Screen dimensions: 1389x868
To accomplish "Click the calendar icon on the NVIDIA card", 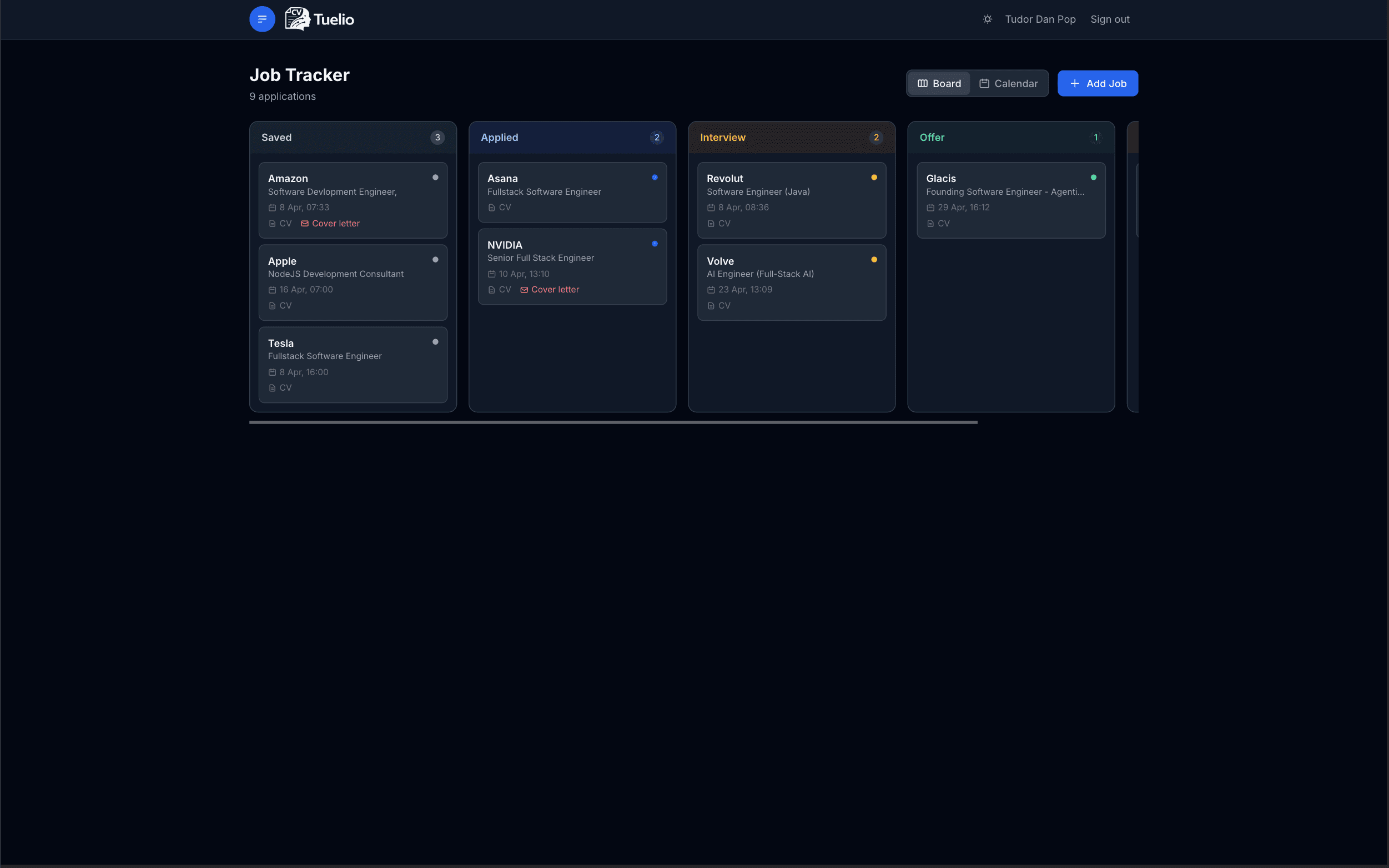I will [x=491, y=274].
